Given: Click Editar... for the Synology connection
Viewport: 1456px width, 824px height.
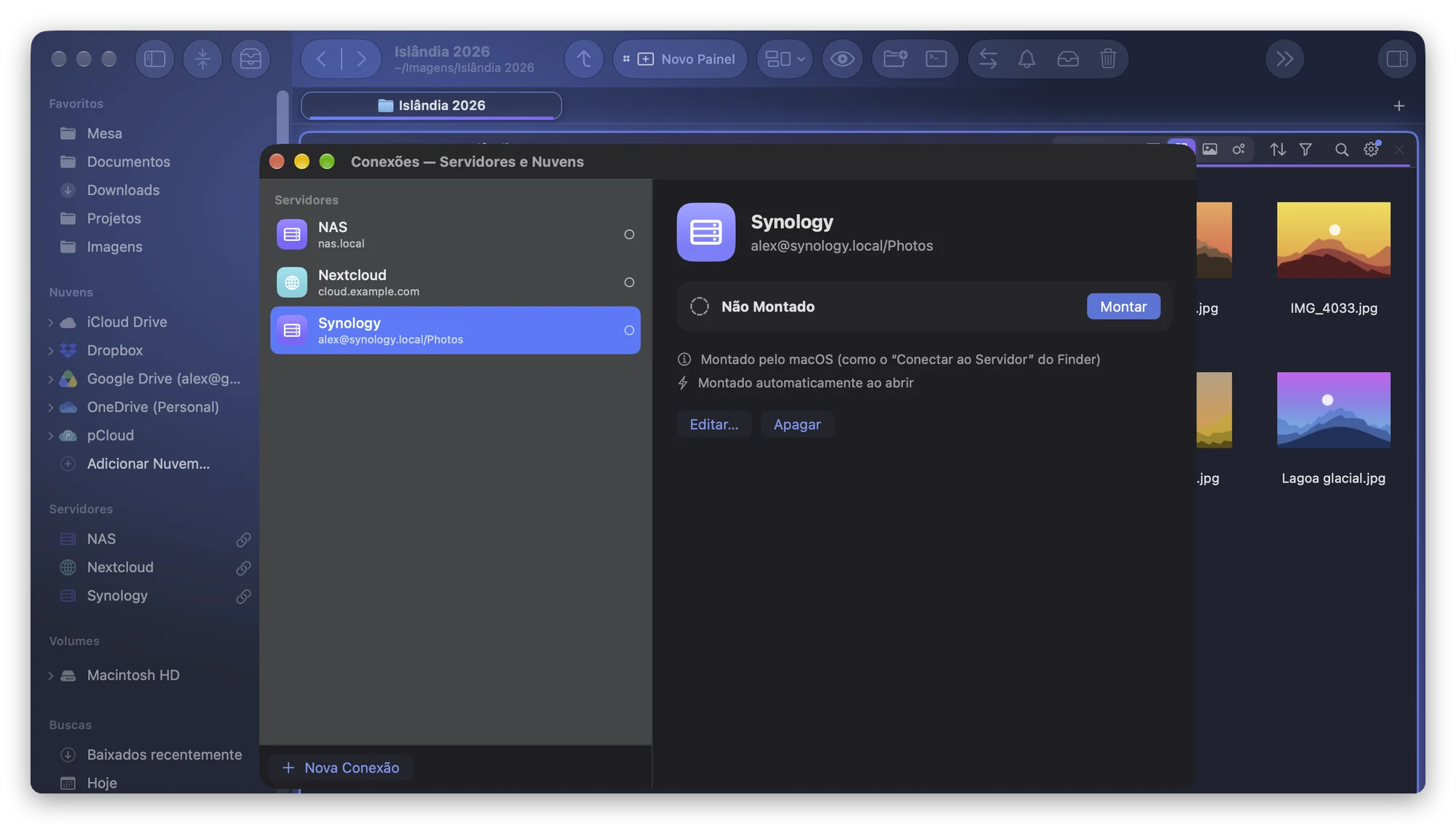Looking at the screenshot, I should pos(713,424).
